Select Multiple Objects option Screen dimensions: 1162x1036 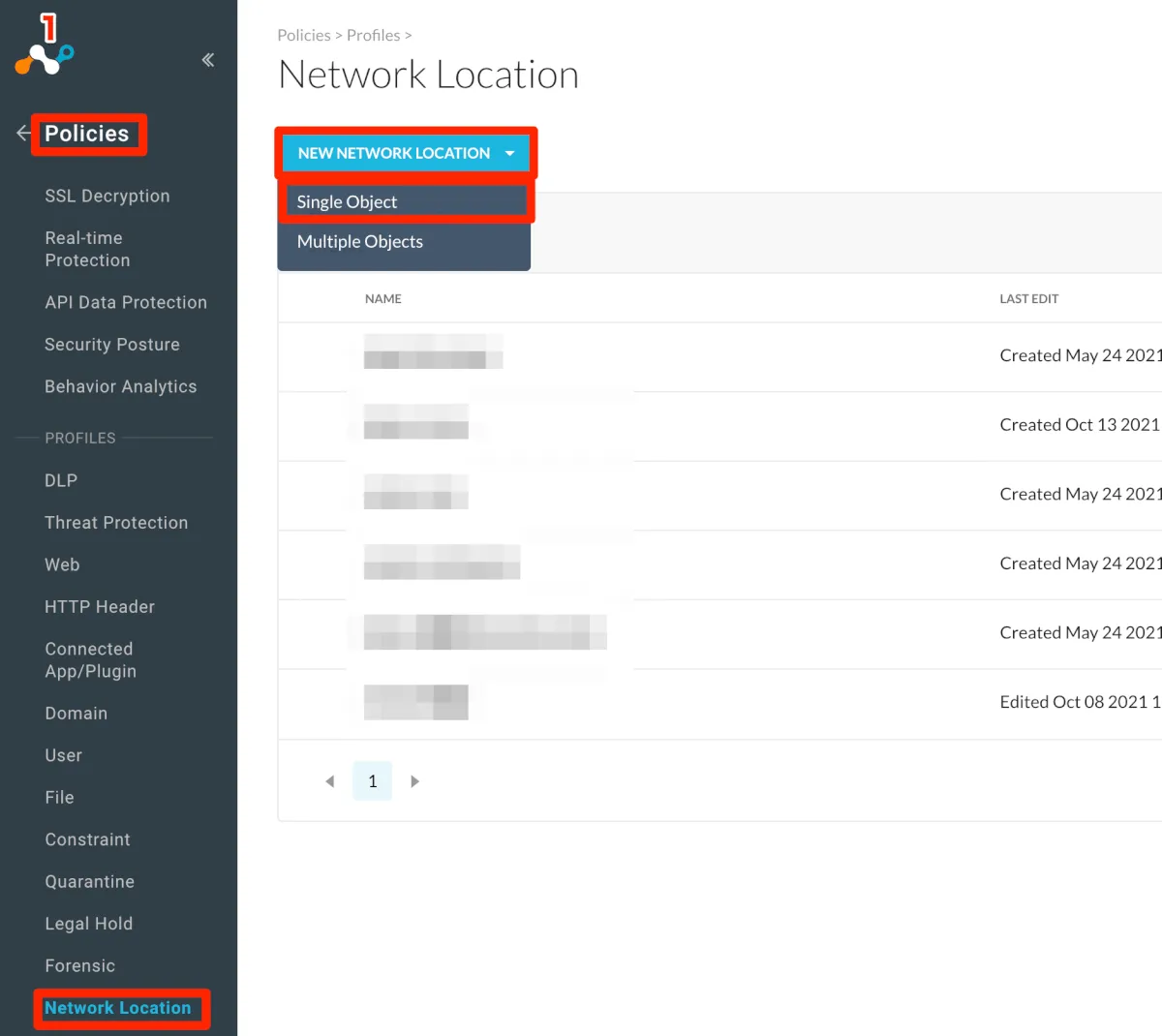pyautogui.click(x=359, y=242)
